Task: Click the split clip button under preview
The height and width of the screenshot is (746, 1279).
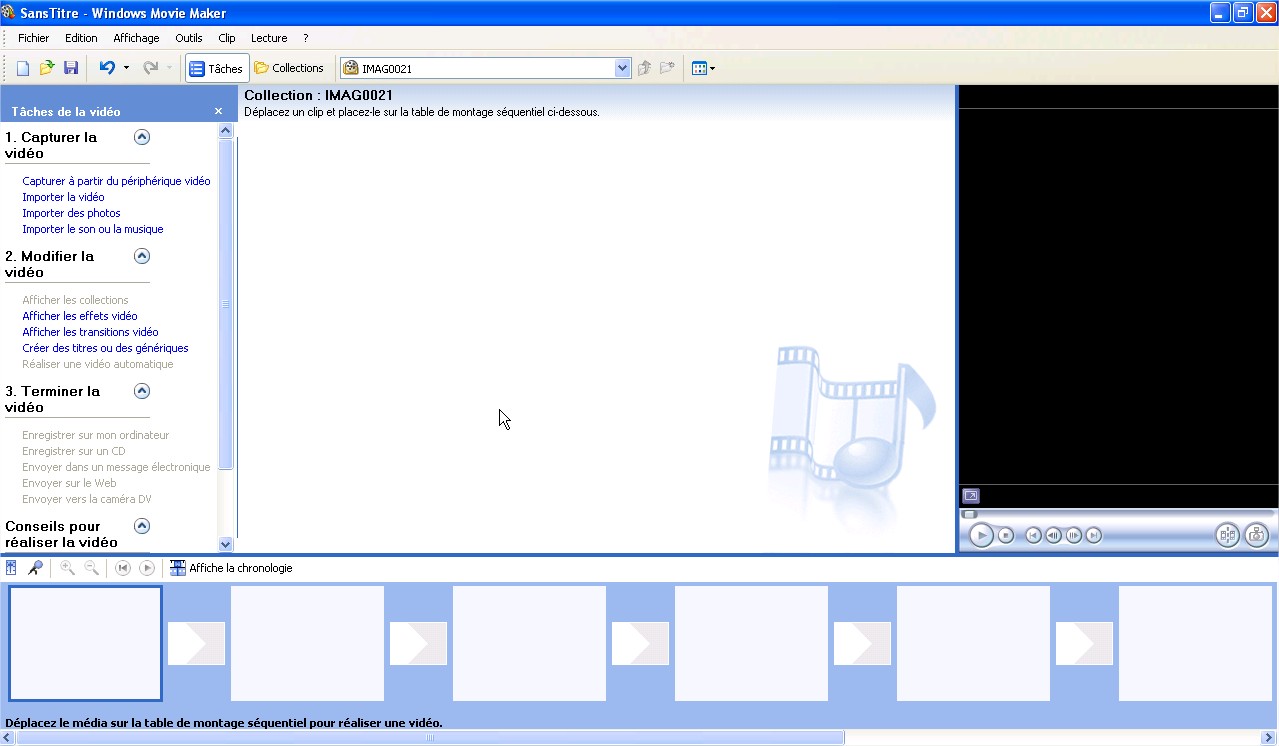Action: point(1227,535)
